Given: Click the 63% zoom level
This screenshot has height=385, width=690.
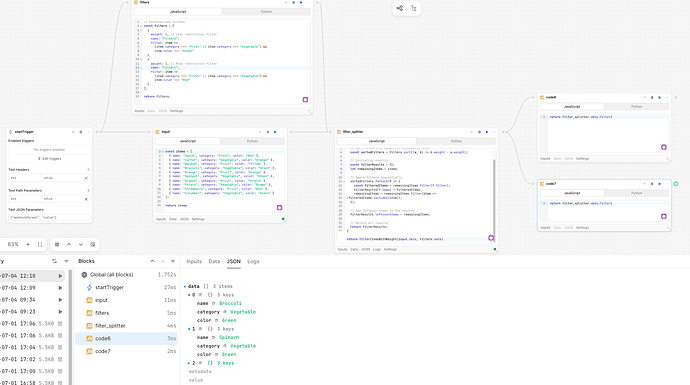Looking at the screenshot, I should tap(13, 244).
